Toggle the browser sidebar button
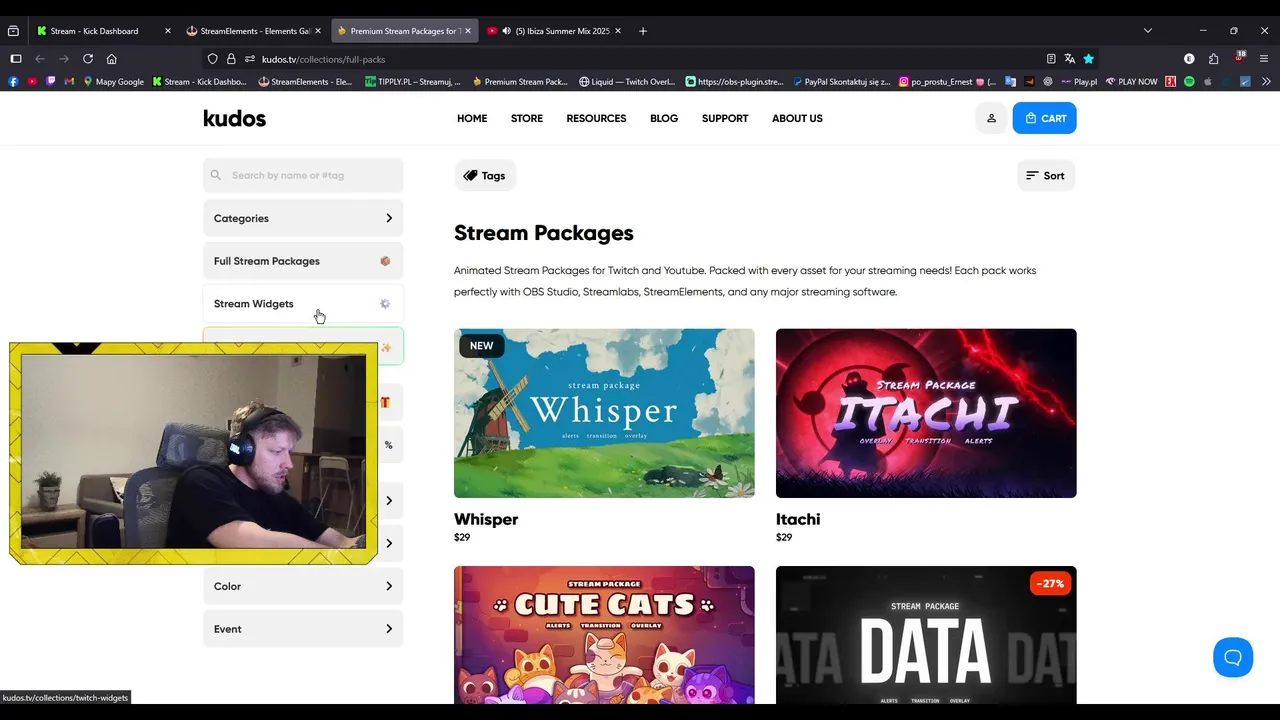Screen dimensions: 1280x720 coord(15,59)
